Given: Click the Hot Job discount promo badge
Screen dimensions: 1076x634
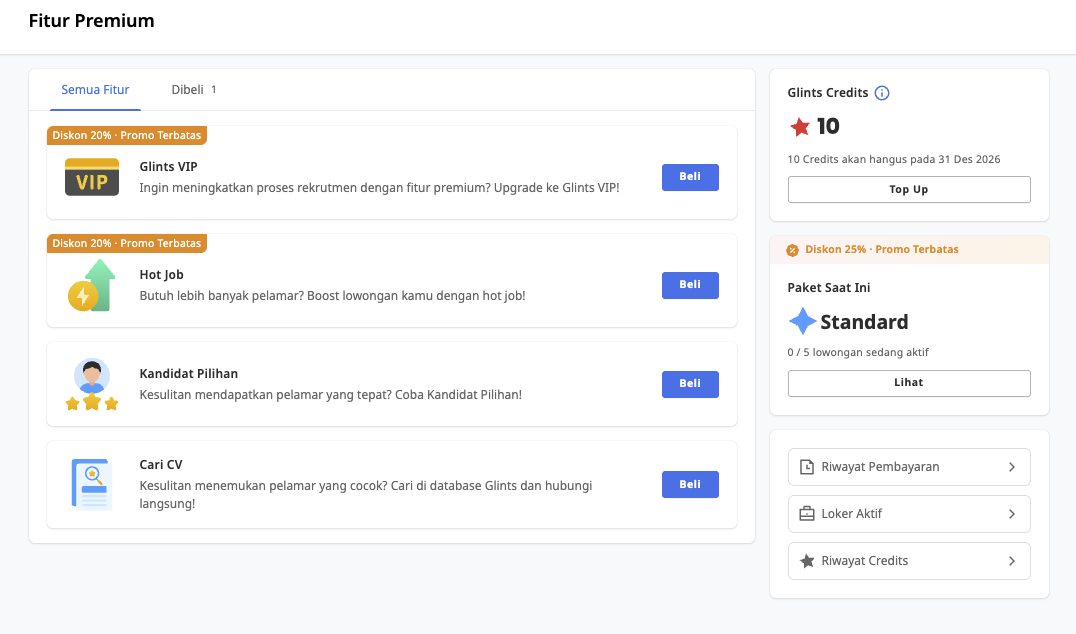Looking at the screenshot, I should point(127,243).
